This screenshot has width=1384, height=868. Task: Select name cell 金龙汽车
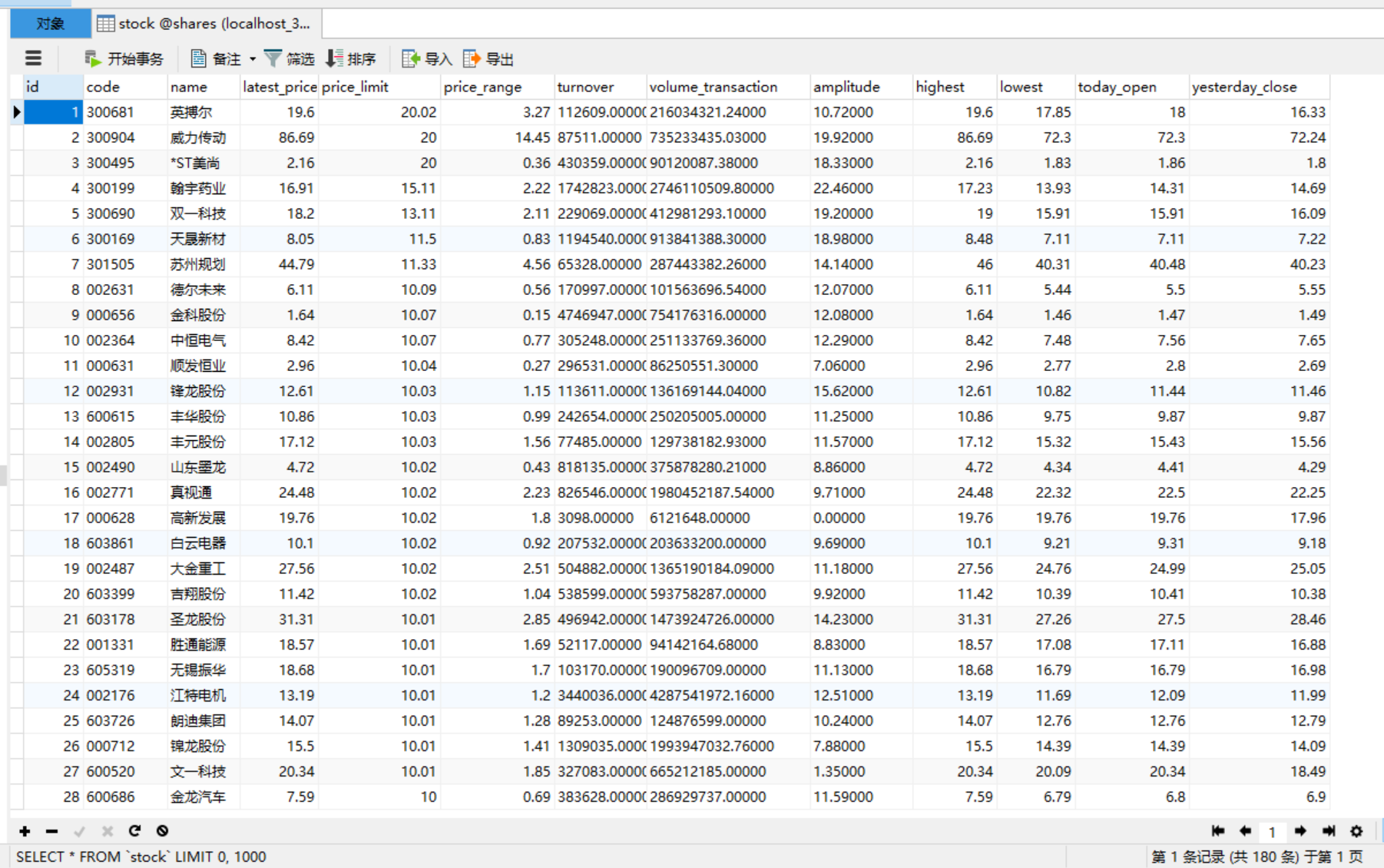pos(204,797)
